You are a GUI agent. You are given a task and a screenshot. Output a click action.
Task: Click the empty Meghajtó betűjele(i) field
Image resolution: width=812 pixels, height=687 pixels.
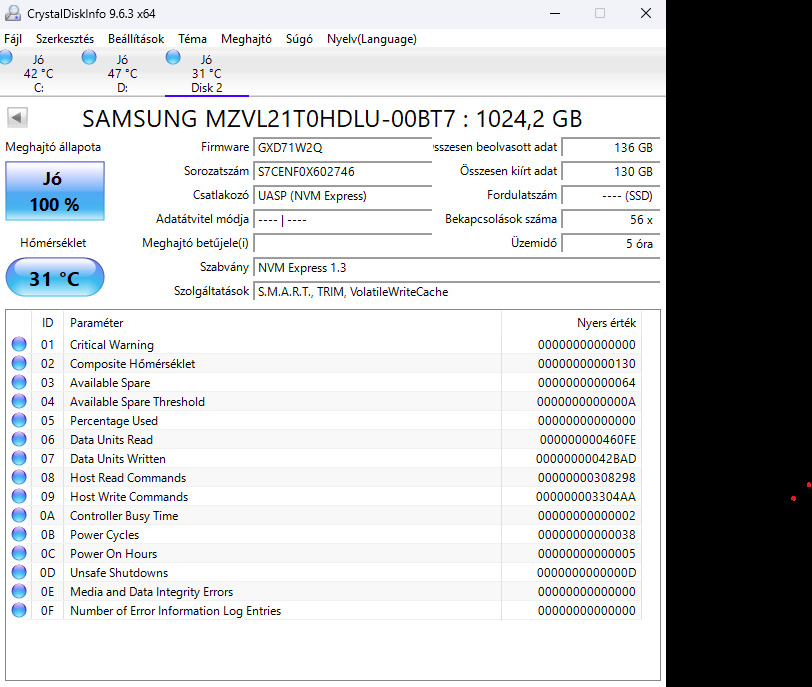click(342, 243)
